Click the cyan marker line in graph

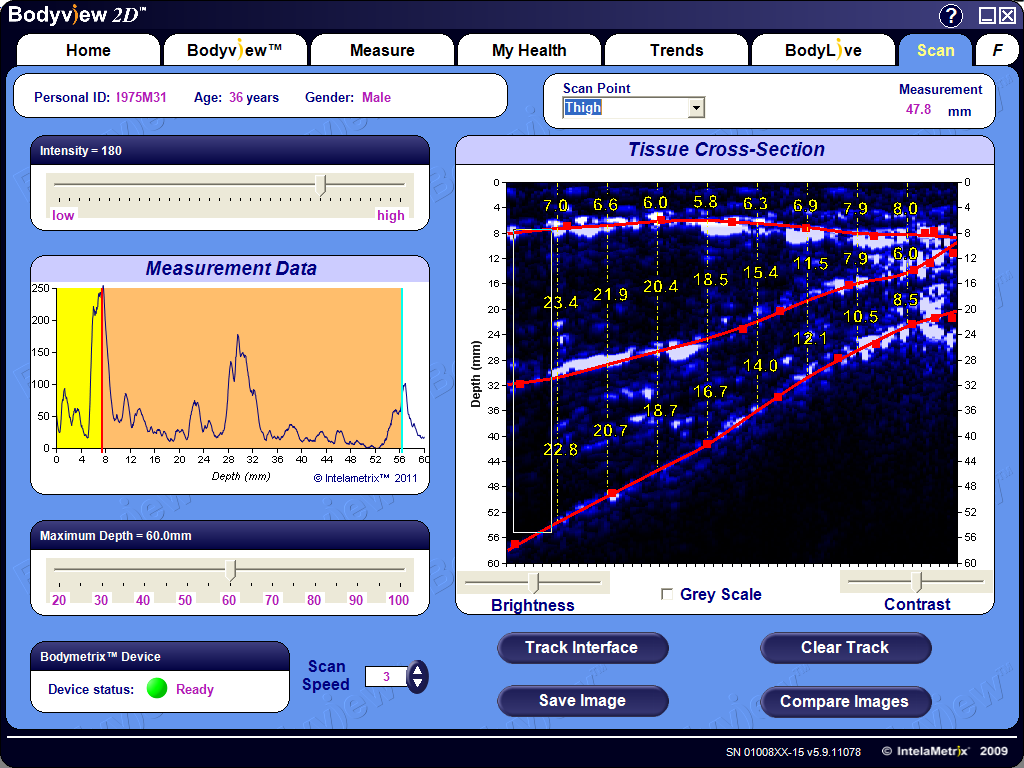pos(402,368)
